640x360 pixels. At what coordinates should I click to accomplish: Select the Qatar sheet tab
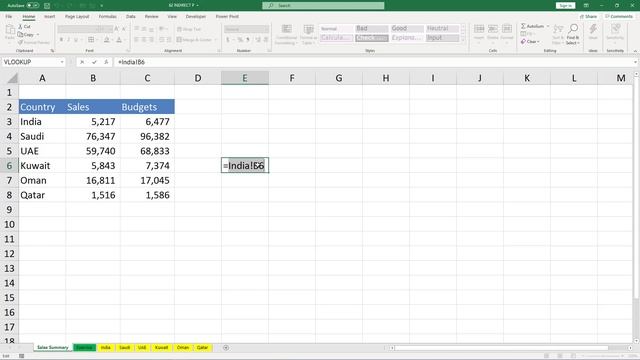pos(202,348)
